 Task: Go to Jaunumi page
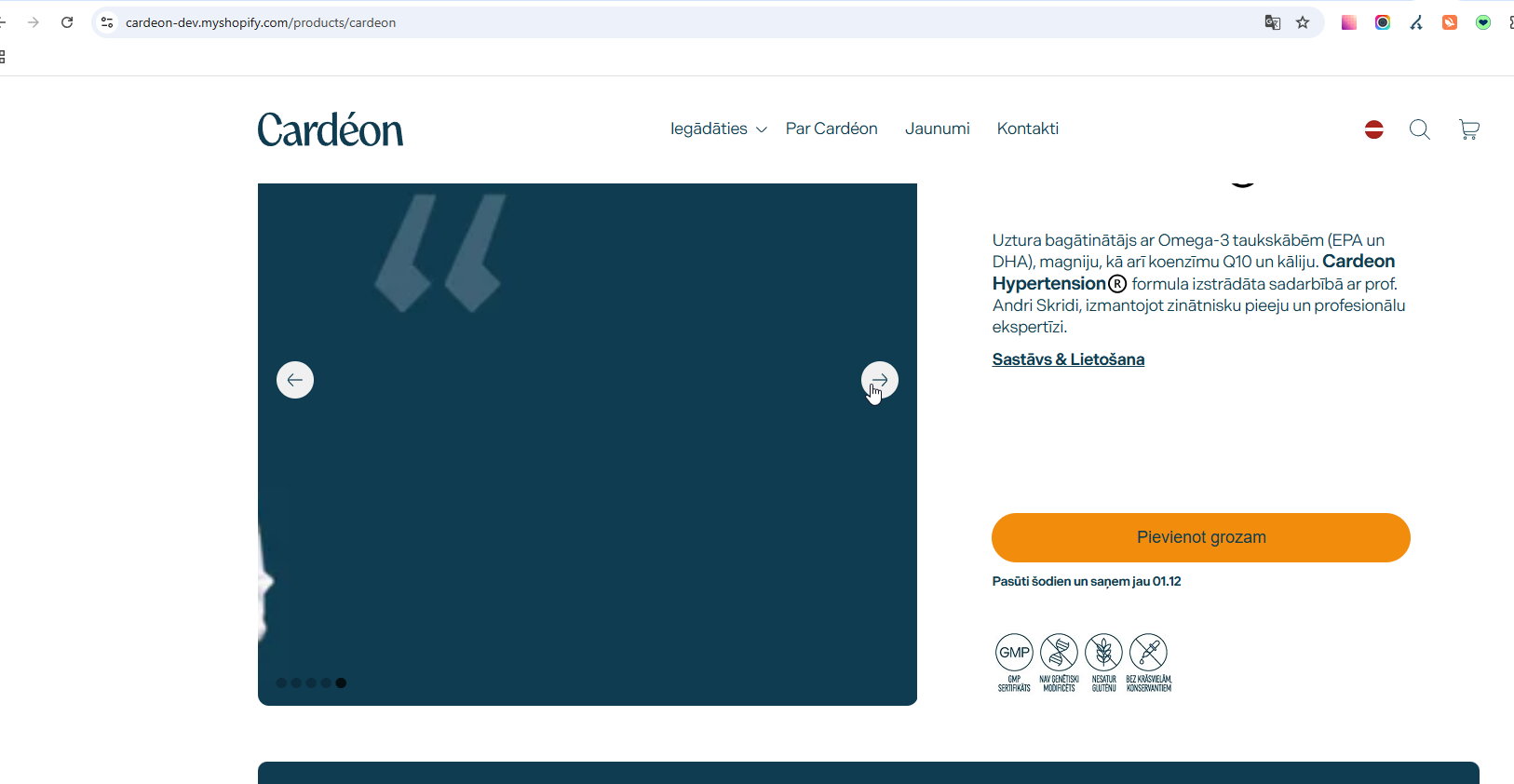pos(938,128)
